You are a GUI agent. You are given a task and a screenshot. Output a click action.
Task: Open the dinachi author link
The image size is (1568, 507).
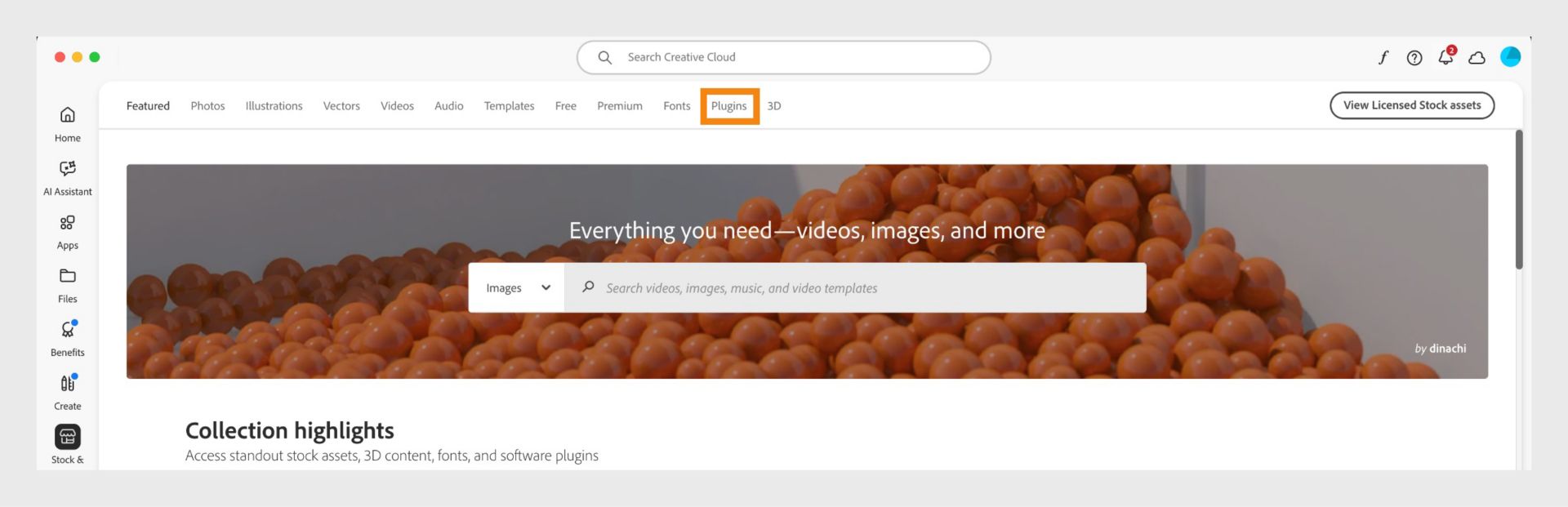(1447, 349)
